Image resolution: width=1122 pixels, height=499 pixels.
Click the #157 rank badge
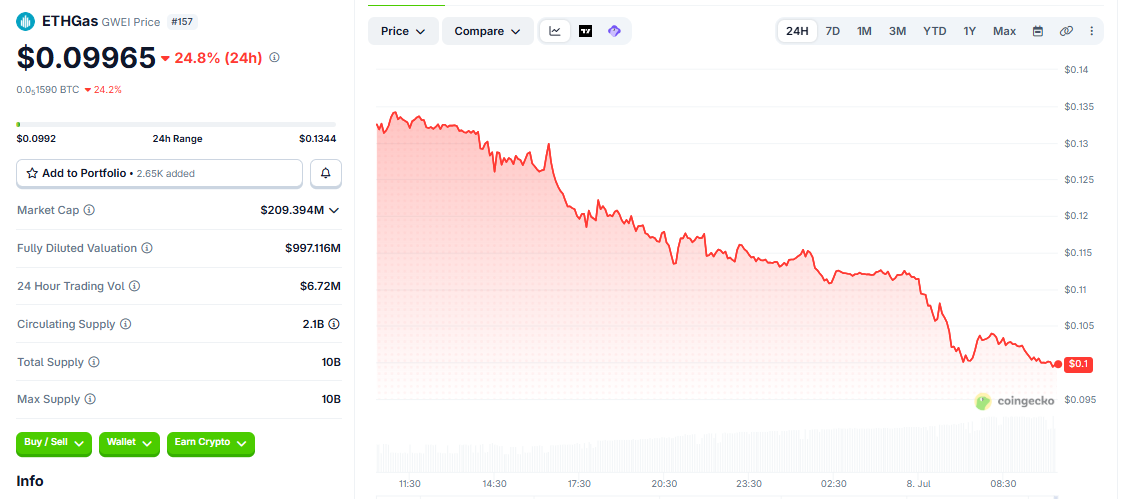182,22
